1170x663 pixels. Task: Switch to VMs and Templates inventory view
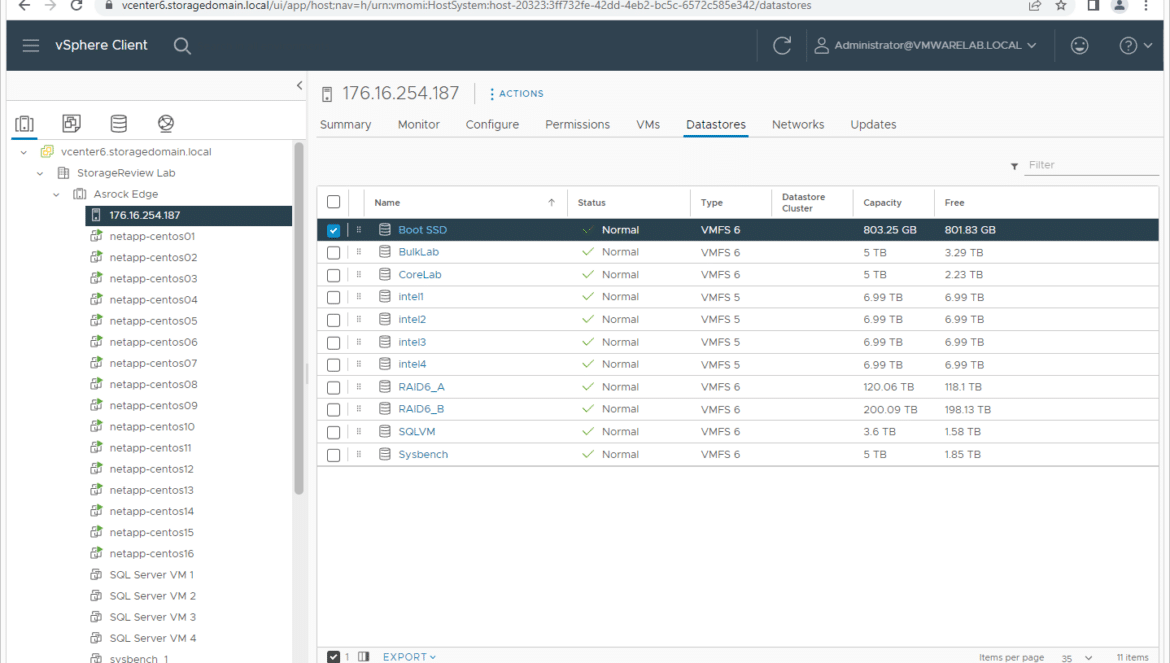click(x=72, y=123)
